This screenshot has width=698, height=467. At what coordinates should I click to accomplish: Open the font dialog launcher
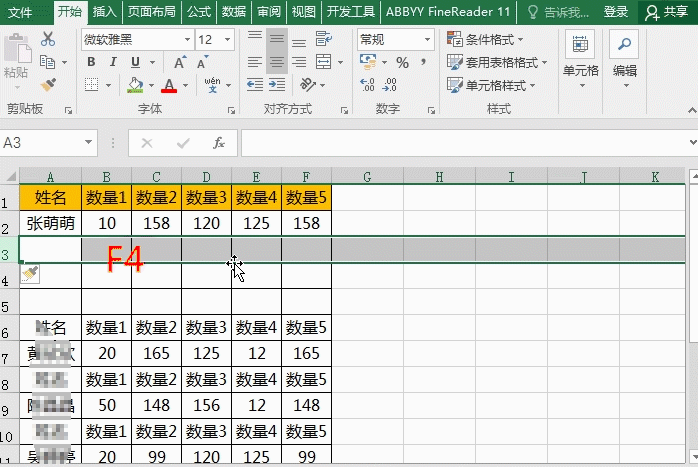(231, 110)
